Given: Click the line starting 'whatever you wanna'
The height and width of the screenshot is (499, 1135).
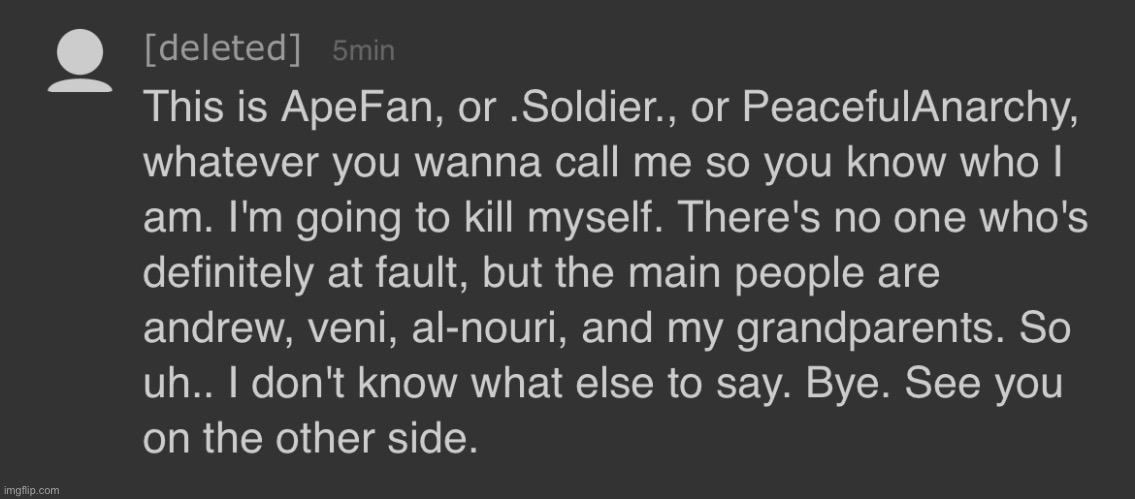Looking at the screenshot, I should point(604,164).
